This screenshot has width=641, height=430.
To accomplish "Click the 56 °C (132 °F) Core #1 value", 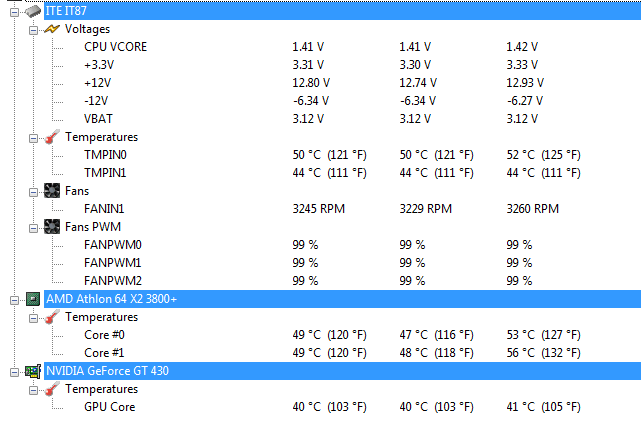I will click(x=543, y=353).
